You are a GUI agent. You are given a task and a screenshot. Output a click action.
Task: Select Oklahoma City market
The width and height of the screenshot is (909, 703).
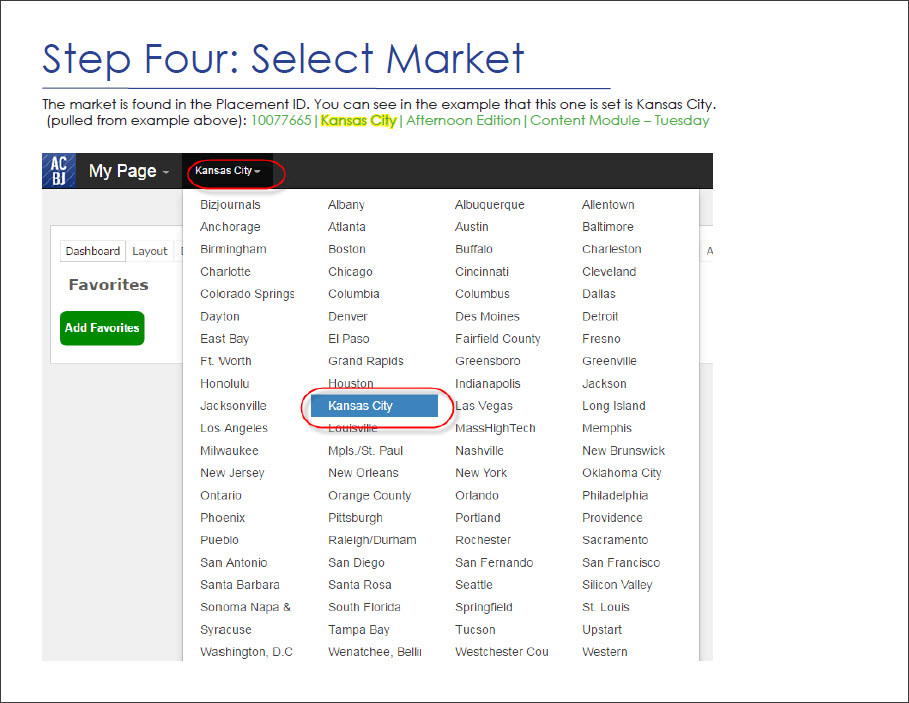[x=621, y=473]
